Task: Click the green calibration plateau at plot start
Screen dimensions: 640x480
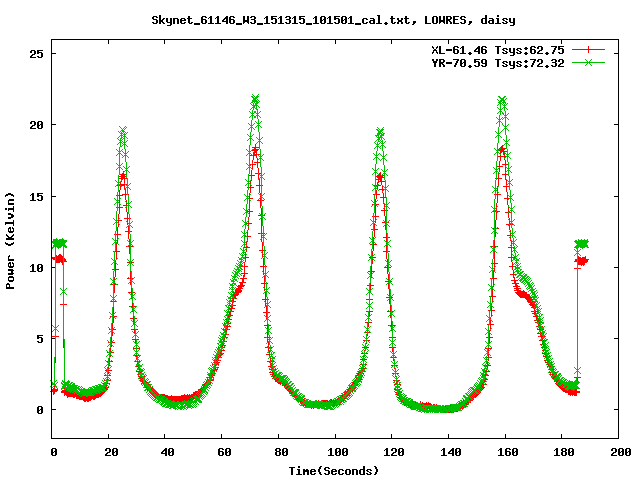Action: pyautogui.click(x=59, y=243)
